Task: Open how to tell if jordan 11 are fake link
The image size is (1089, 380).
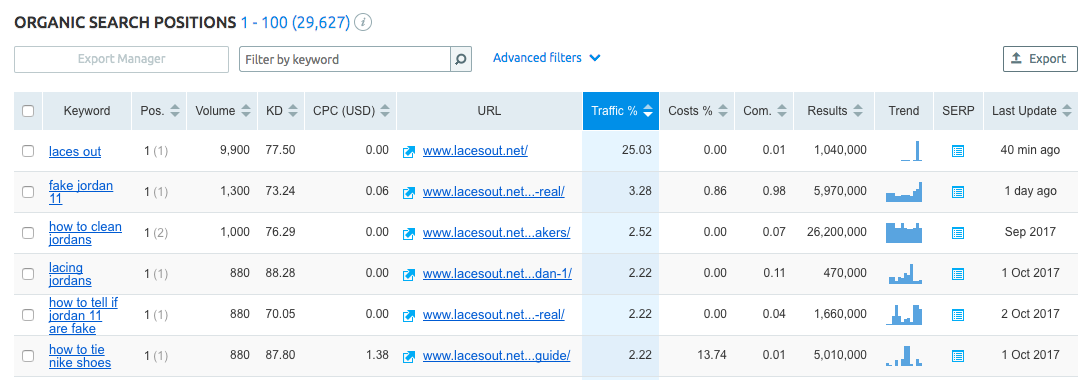Action: coord(83,315)
